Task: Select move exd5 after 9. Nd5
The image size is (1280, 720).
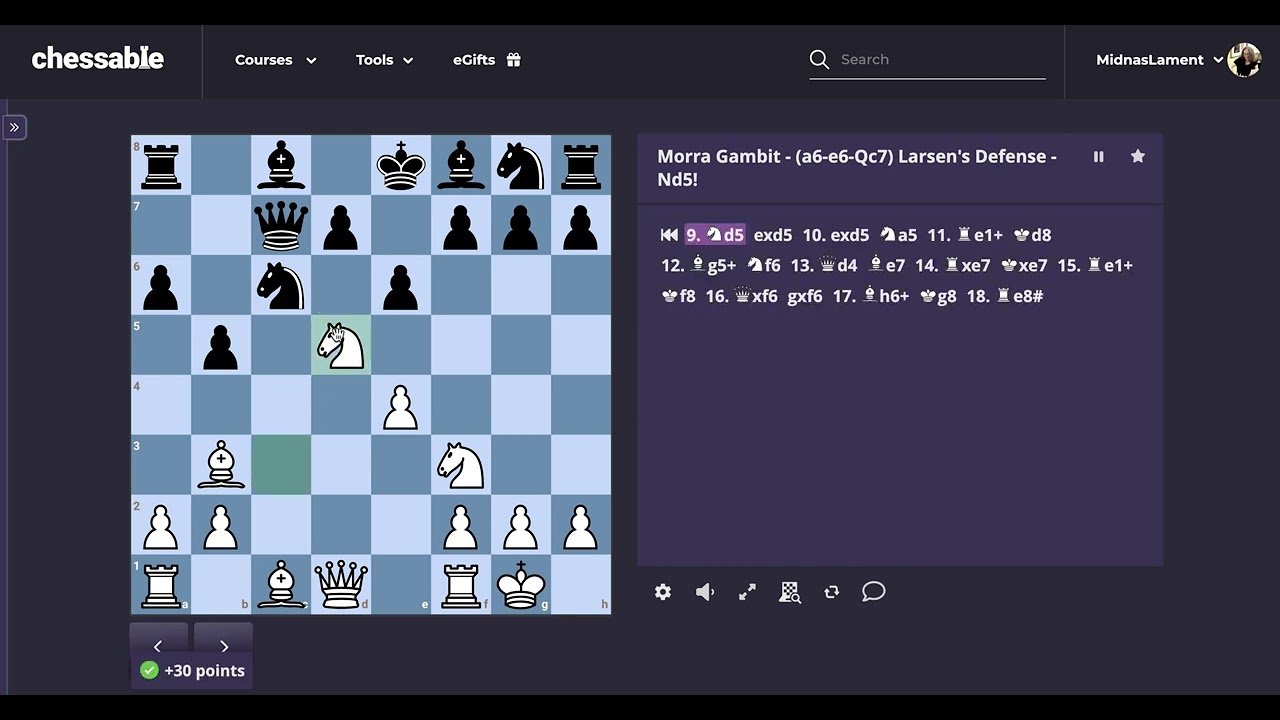Action: tap(772, 235)
